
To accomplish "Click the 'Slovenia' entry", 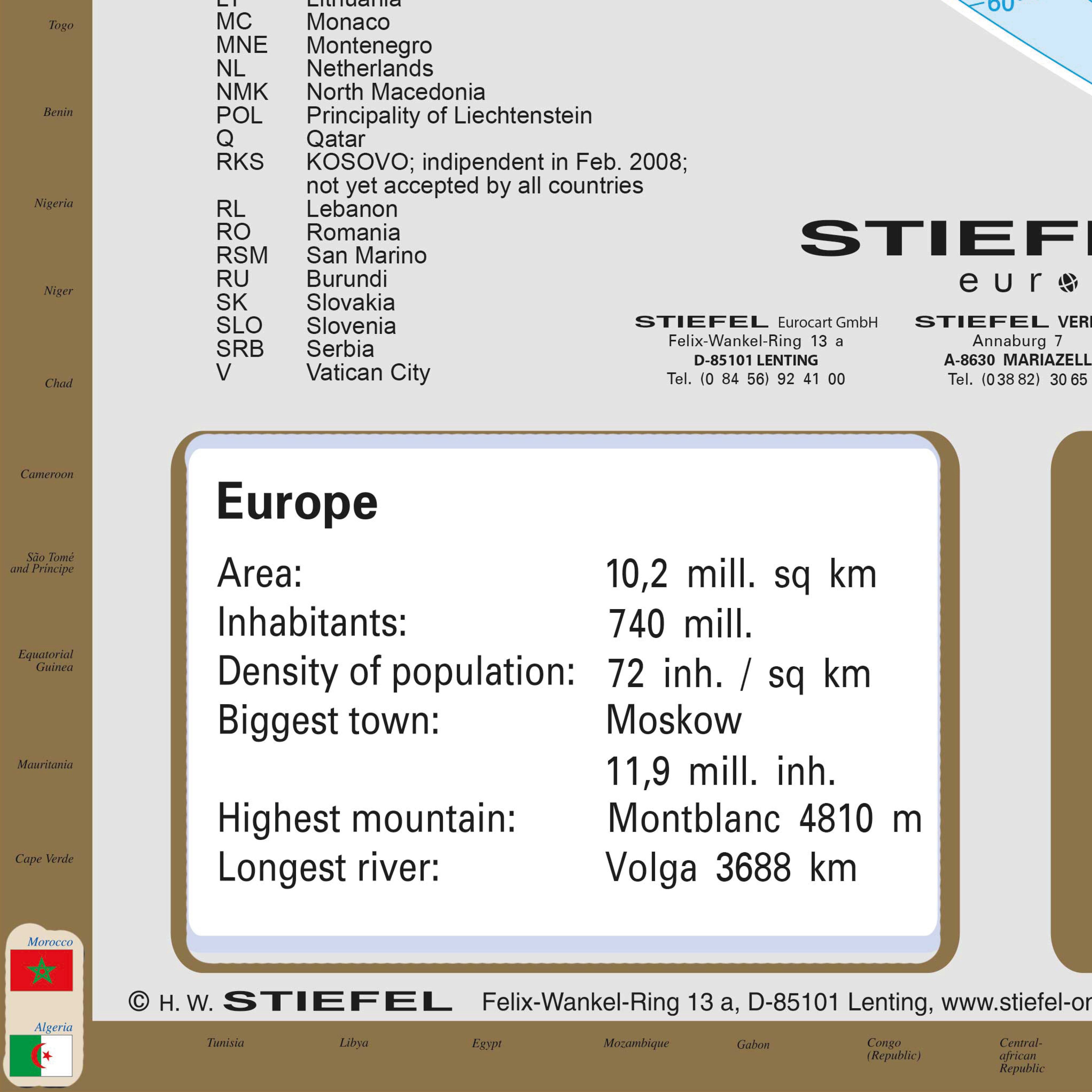I will [x=351, y=326].
